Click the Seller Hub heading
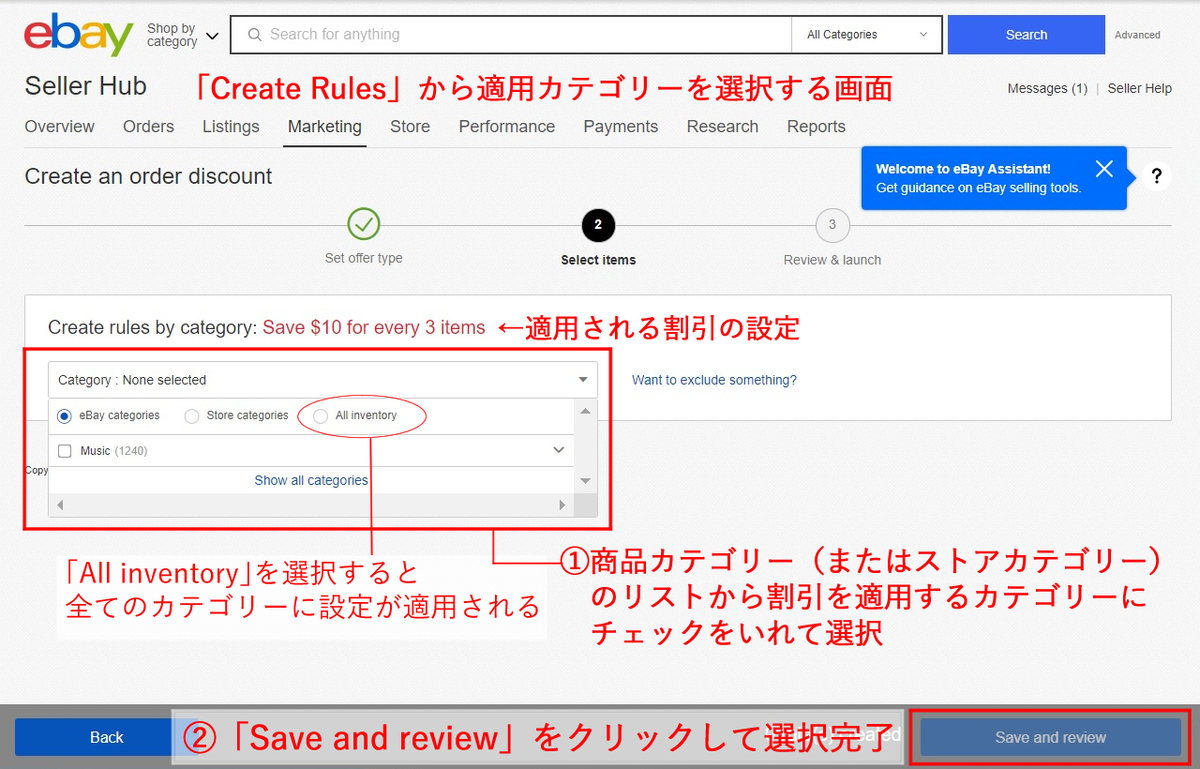1200x769 pixels. (x=86, y=86)
